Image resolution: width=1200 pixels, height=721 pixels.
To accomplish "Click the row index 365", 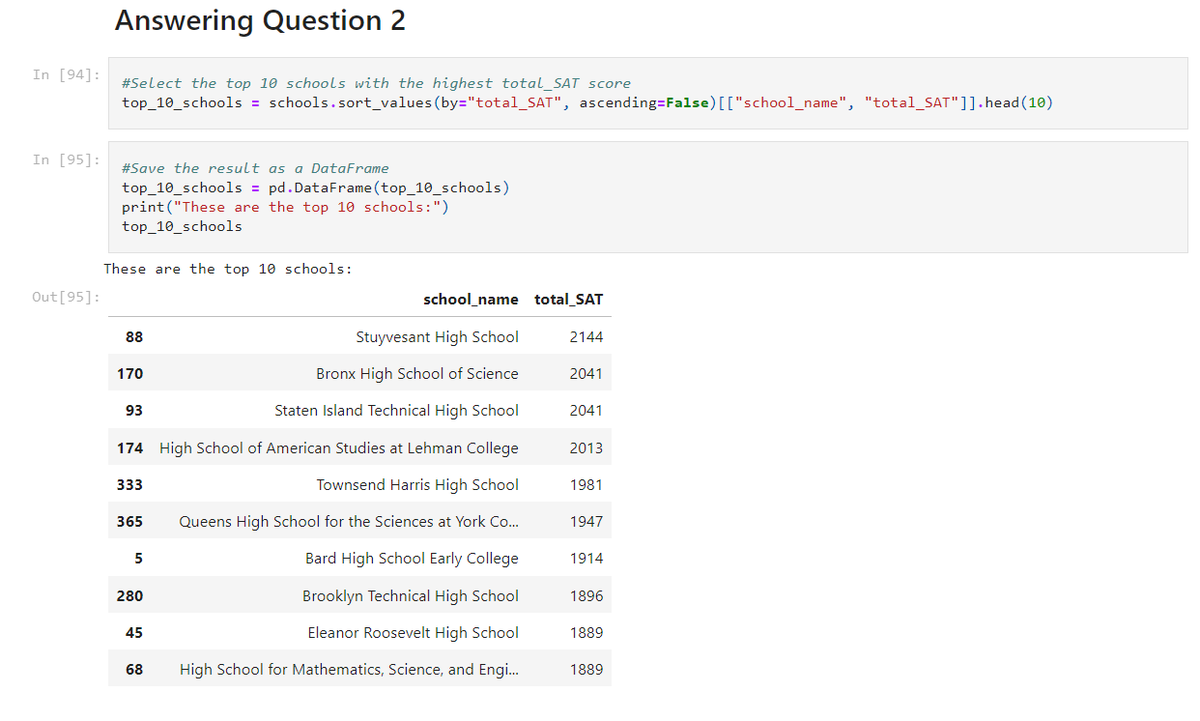I will [x=130, y=522].
